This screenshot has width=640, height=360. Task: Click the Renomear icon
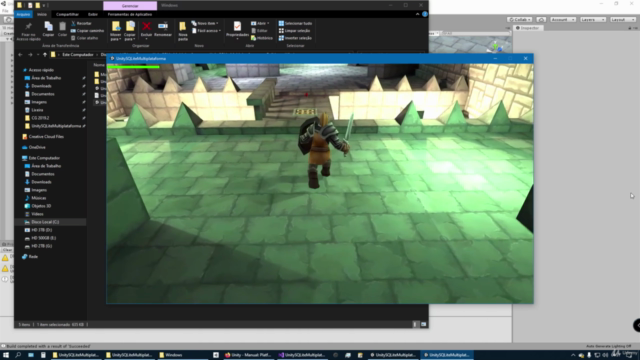(x=163, y=29)
